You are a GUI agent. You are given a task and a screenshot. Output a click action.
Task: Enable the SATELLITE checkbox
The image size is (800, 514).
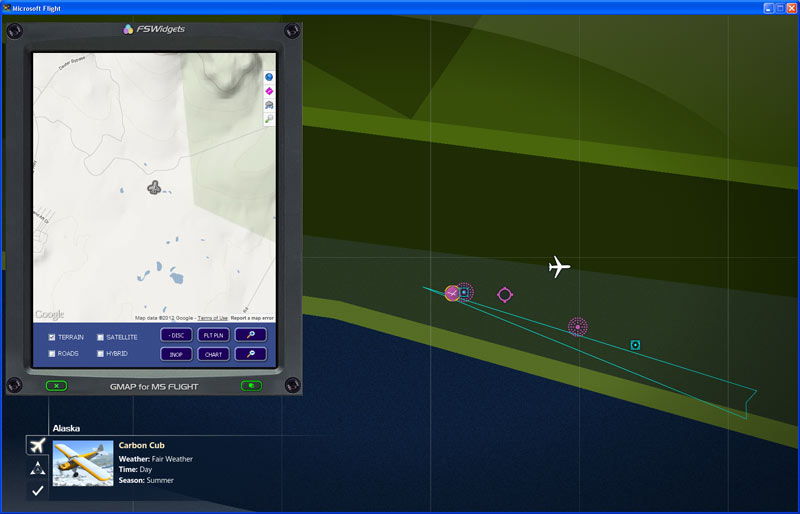[101, 337]
